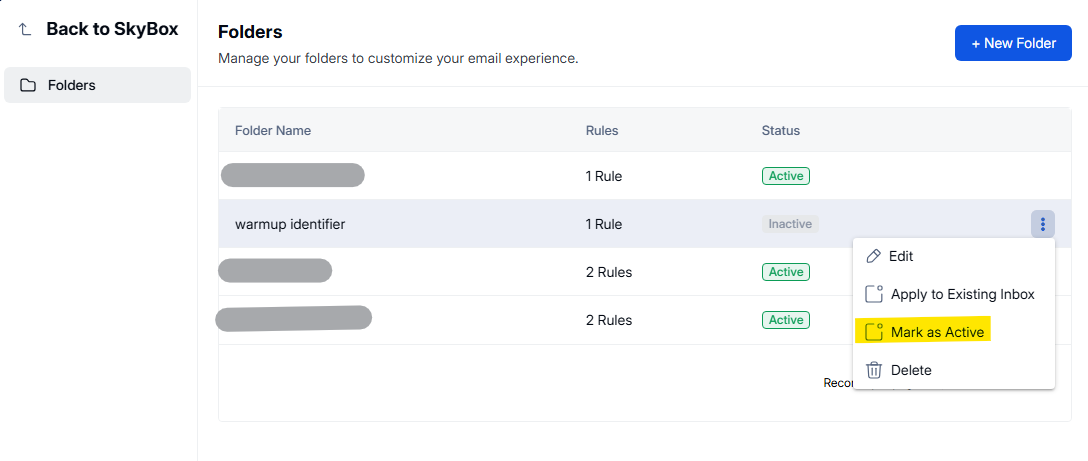Click the Status column header

[x=780, y=130]
